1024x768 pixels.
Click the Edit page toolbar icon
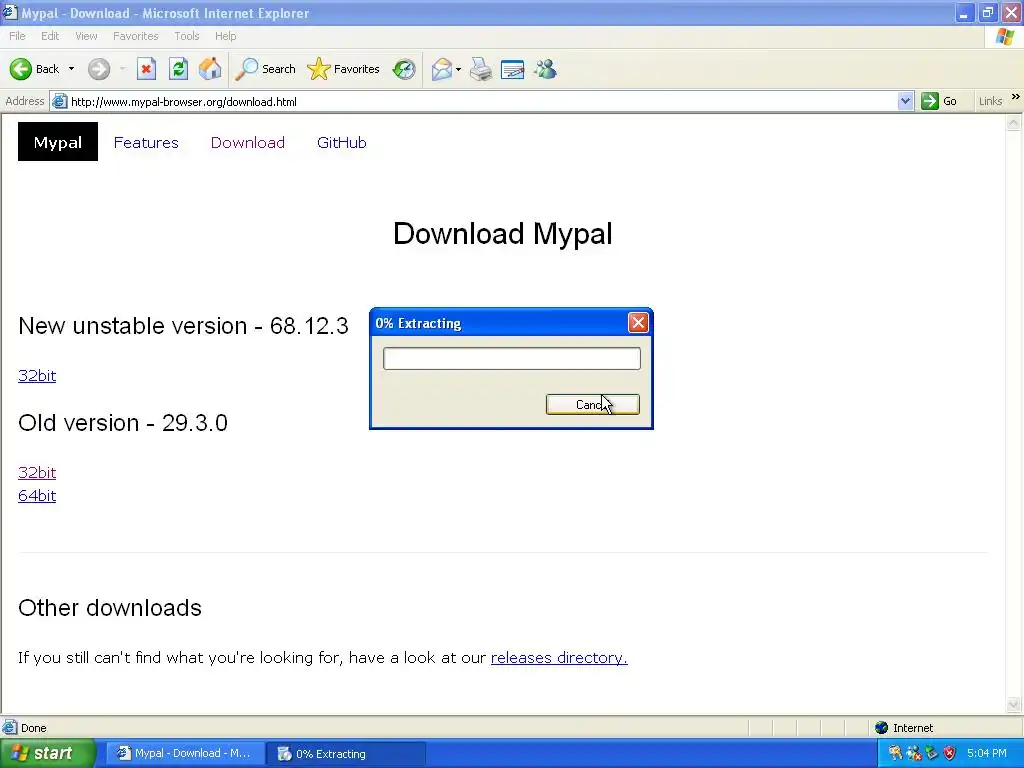pyautogui.click(x=513, y=69)
